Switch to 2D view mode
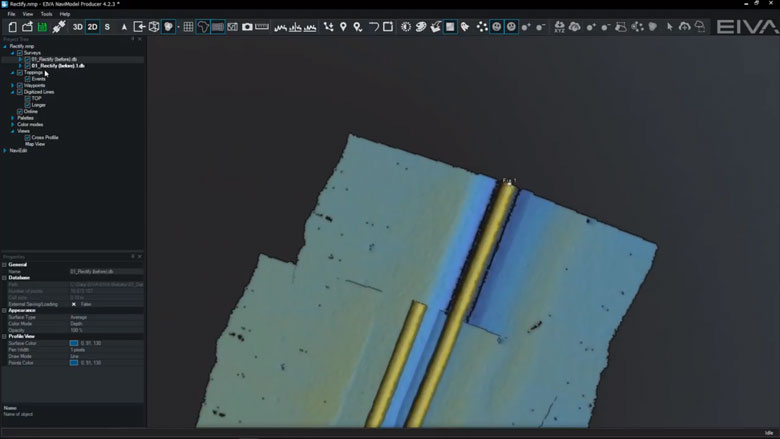Viewport: 780px width, 439px height. coord(93,27)
